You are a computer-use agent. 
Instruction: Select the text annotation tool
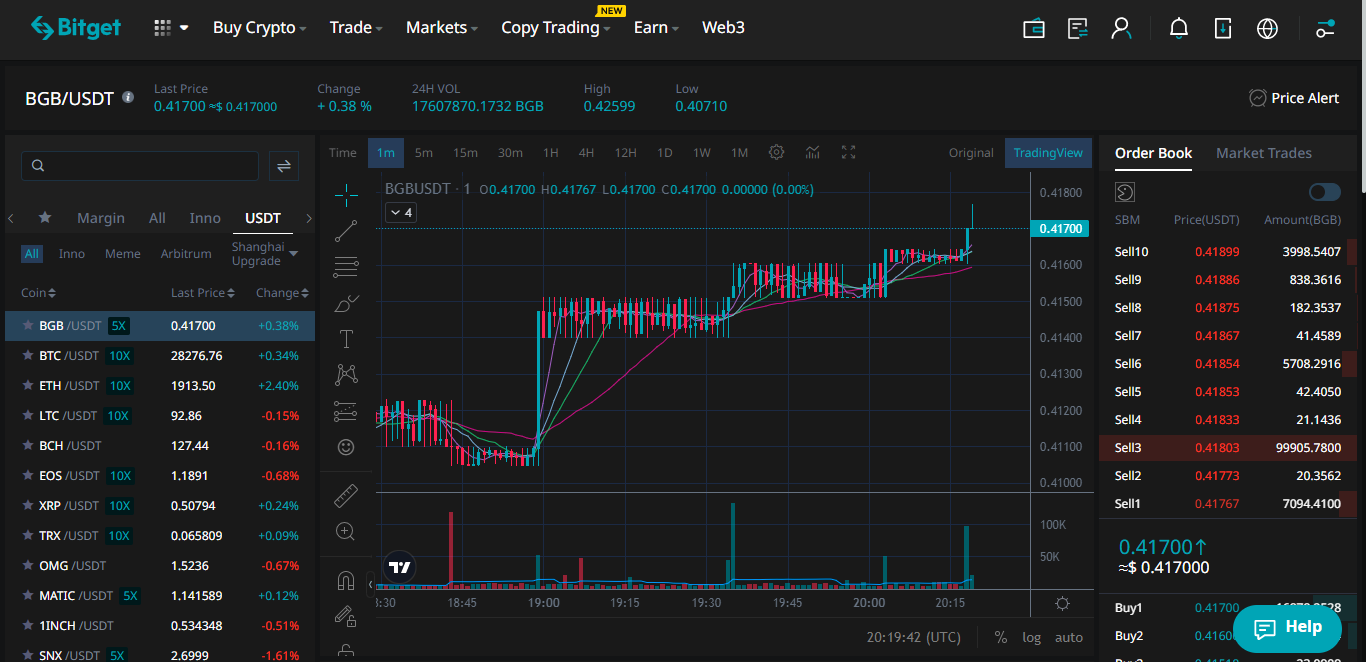(x=346, y=338)
